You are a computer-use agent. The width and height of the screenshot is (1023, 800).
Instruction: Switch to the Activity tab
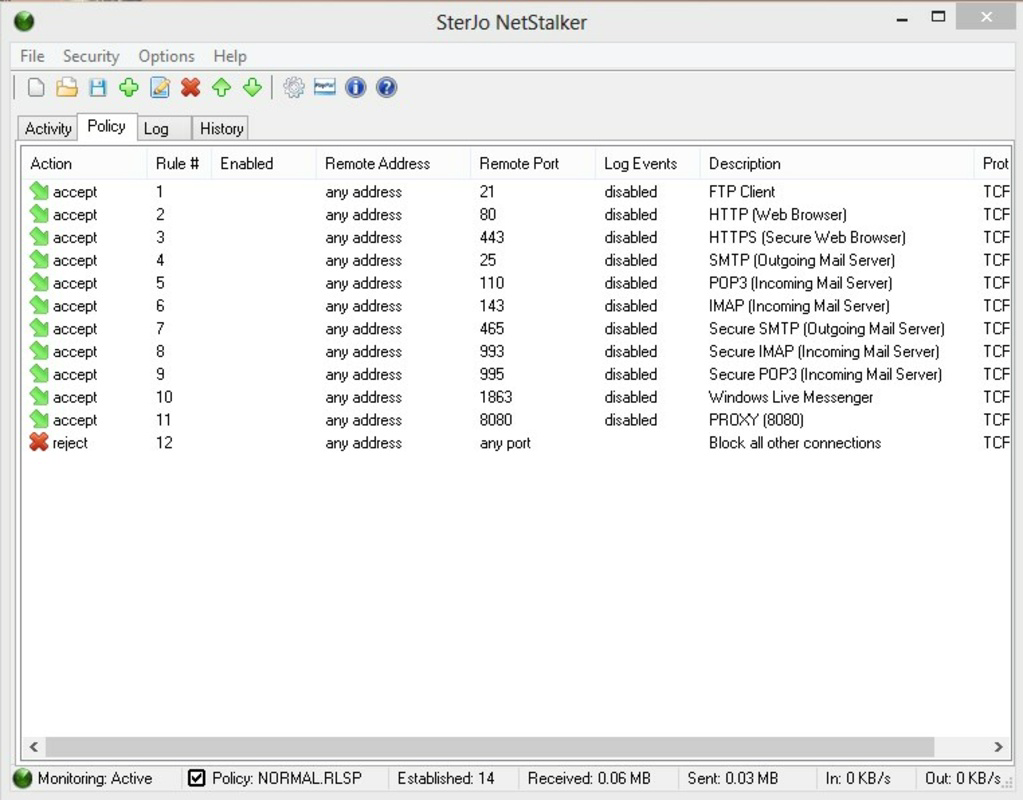[48, 129]
